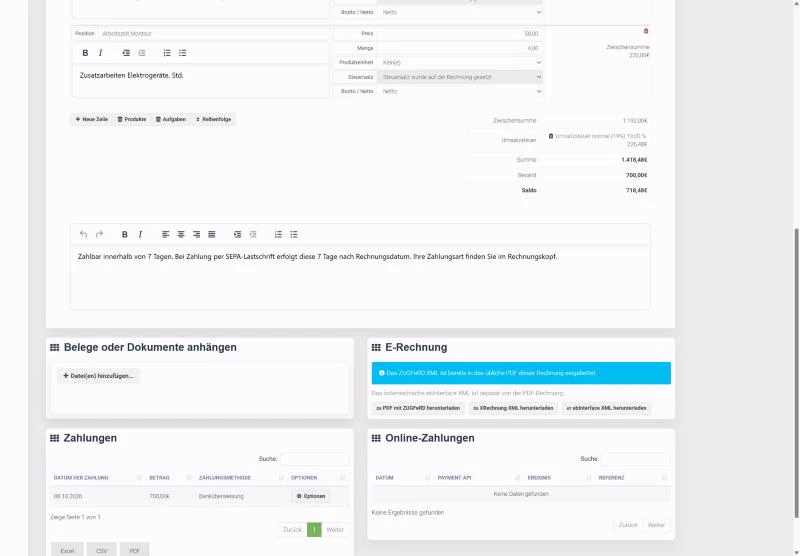This screenshot has width=800, height=556.
Task: Click the Position name field Arbeitszeit Monteur
Action: (214, 34)
